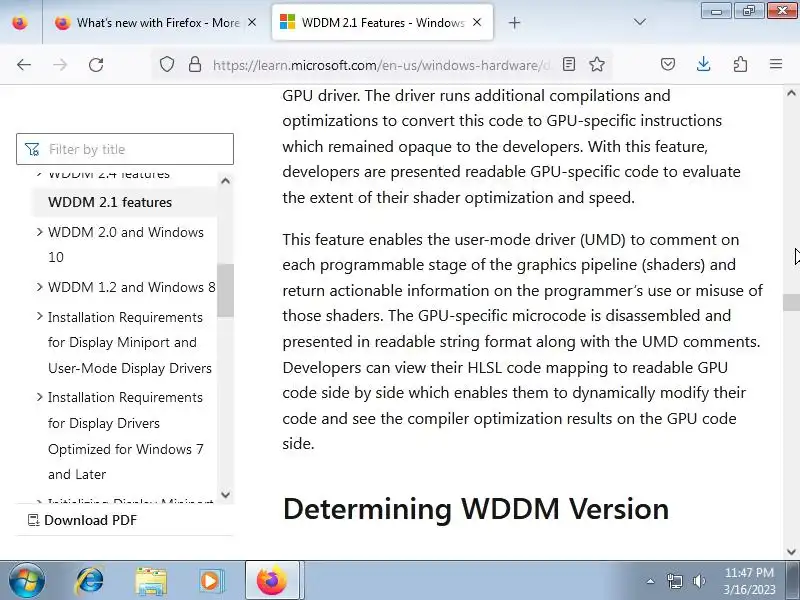Open the list all tabs dropdown

639,22
